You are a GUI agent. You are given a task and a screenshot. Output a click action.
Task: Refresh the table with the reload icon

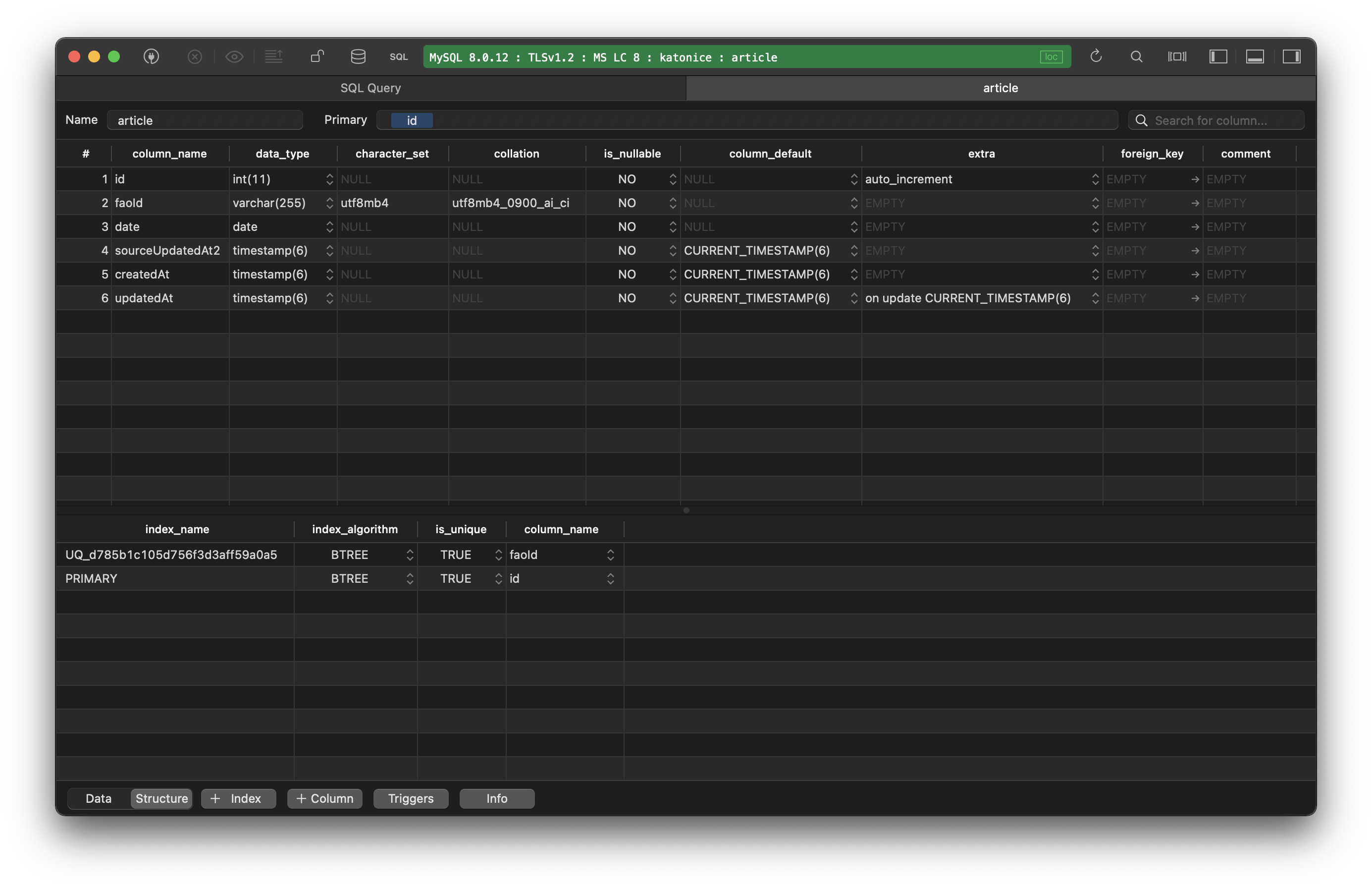[1096, 56]
